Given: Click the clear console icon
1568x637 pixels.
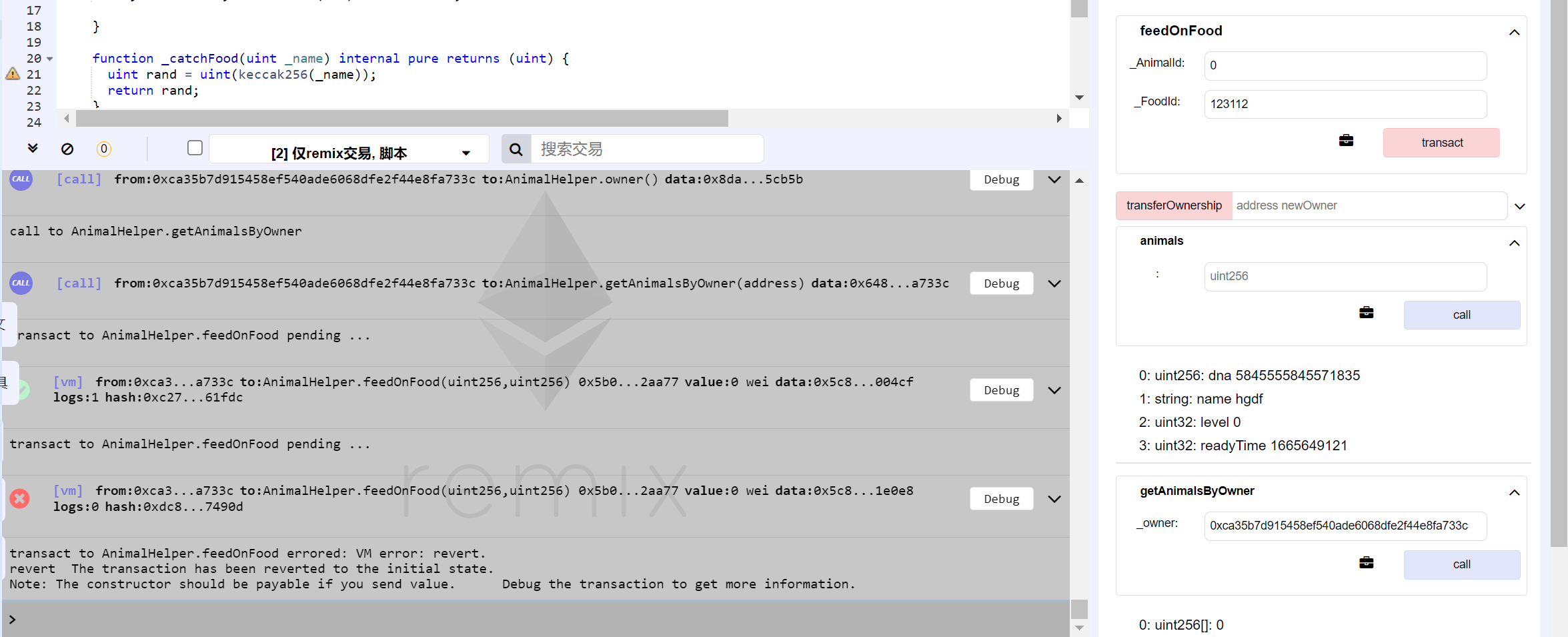Looking at the screenshot, I should click(67, 149).
